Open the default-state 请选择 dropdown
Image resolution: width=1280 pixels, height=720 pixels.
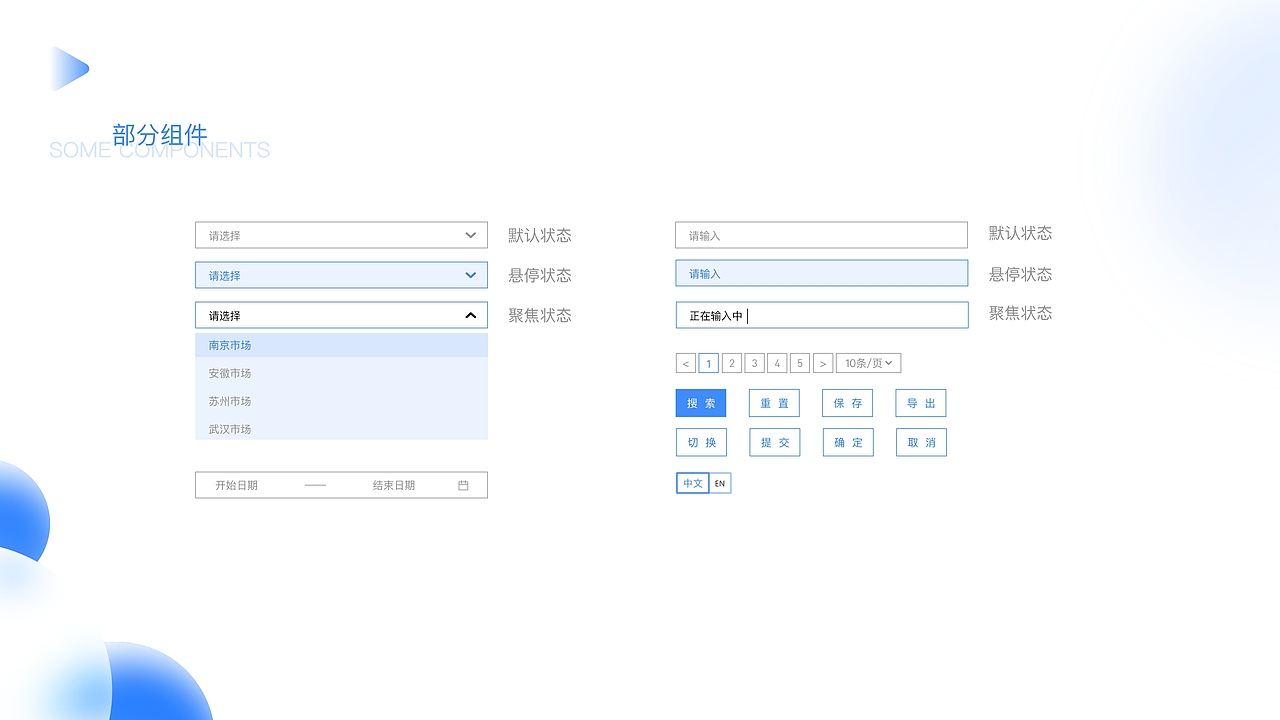pyautogui.click(x=341, y=235)
